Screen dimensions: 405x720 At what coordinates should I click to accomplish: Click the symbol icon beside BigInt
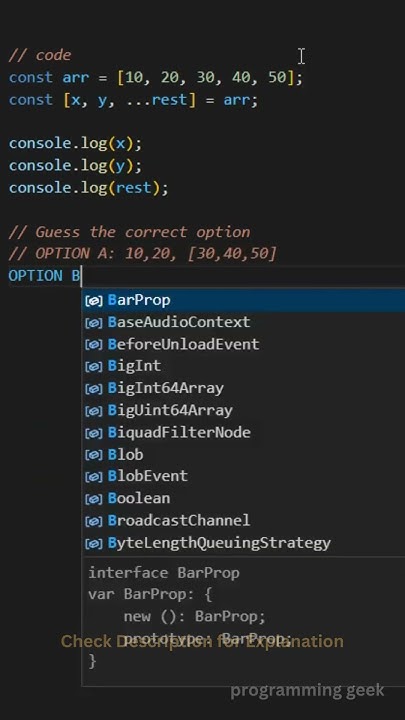(x=94, y=366)
